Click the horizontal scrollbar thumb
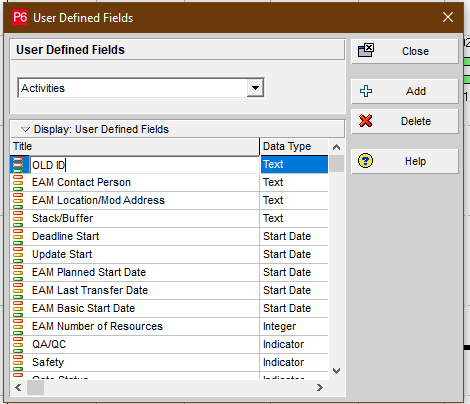 coord(35,387)
